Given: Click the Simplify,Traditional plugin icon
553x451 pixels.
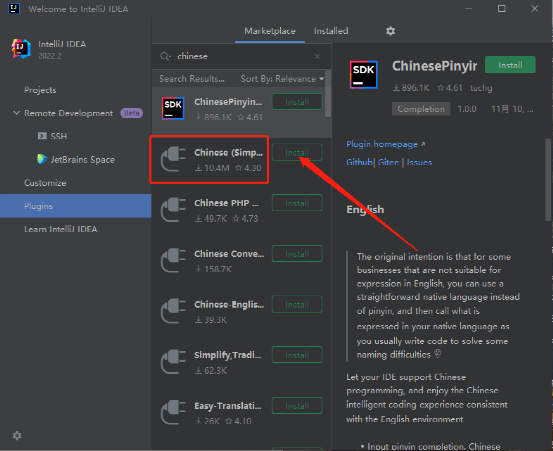Looking at the screenshot, I should point(173,362).
